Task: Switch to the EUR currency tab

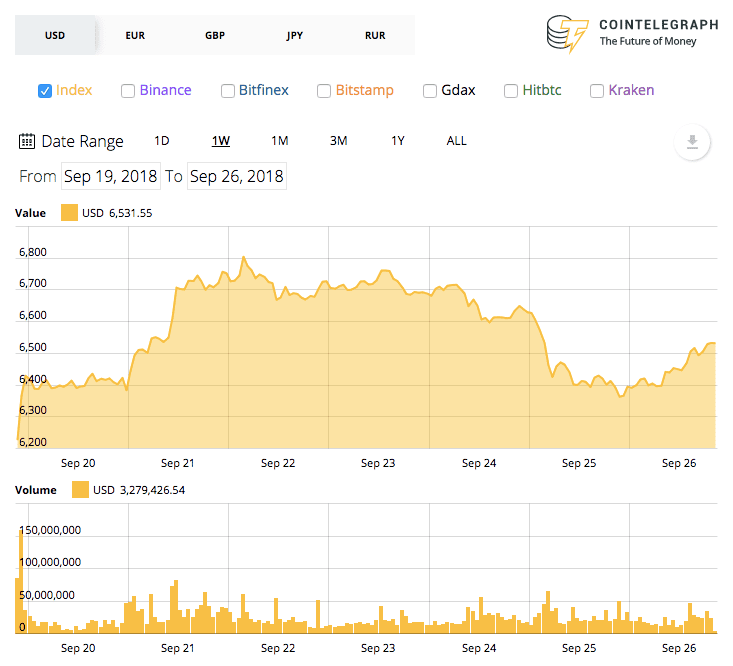Action: [x=135, y=35]
